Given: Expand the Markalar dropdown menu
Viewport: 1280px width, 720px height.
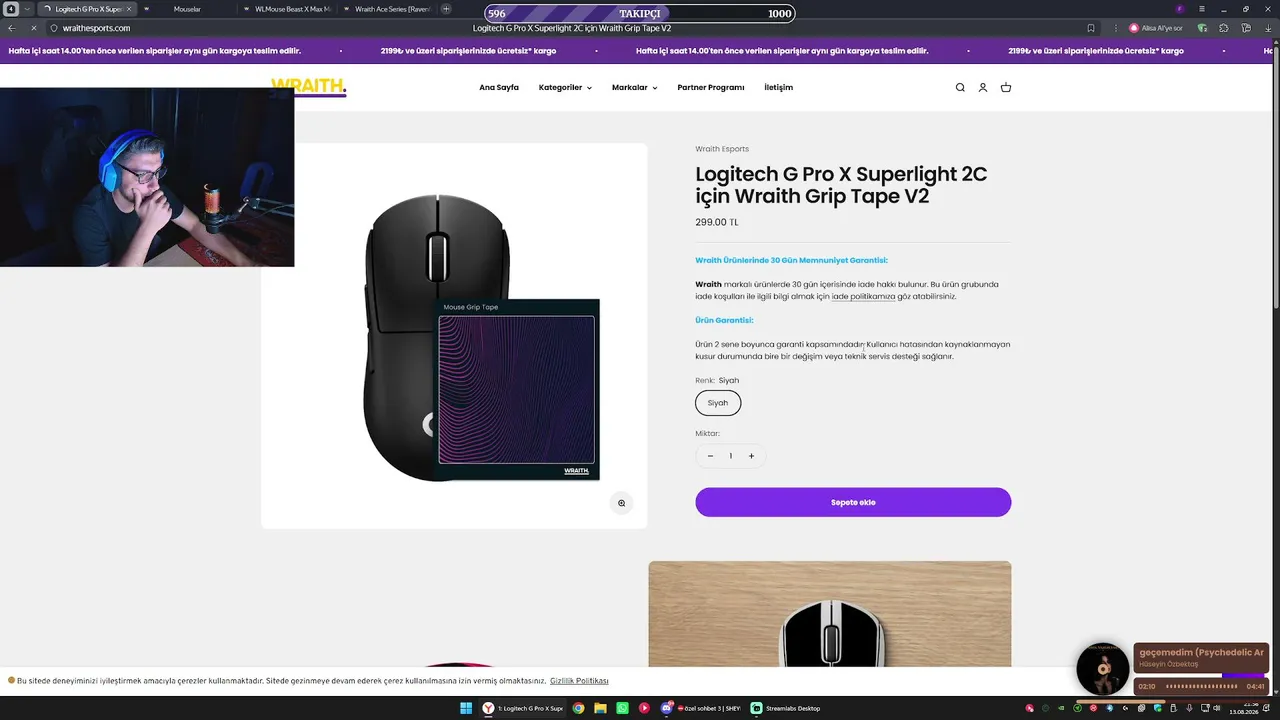Looking at the screenshot, I should (x=635, y=88).
